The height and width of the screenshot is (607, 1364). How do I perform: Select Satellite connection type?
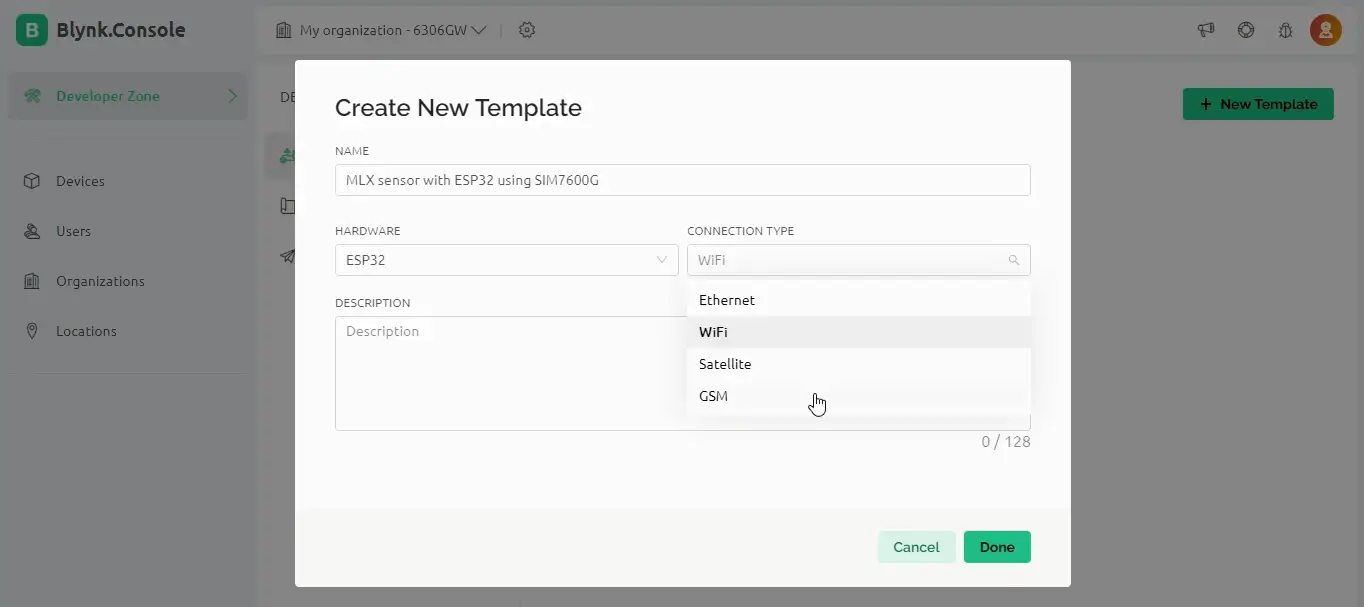[x=858, y=364]
